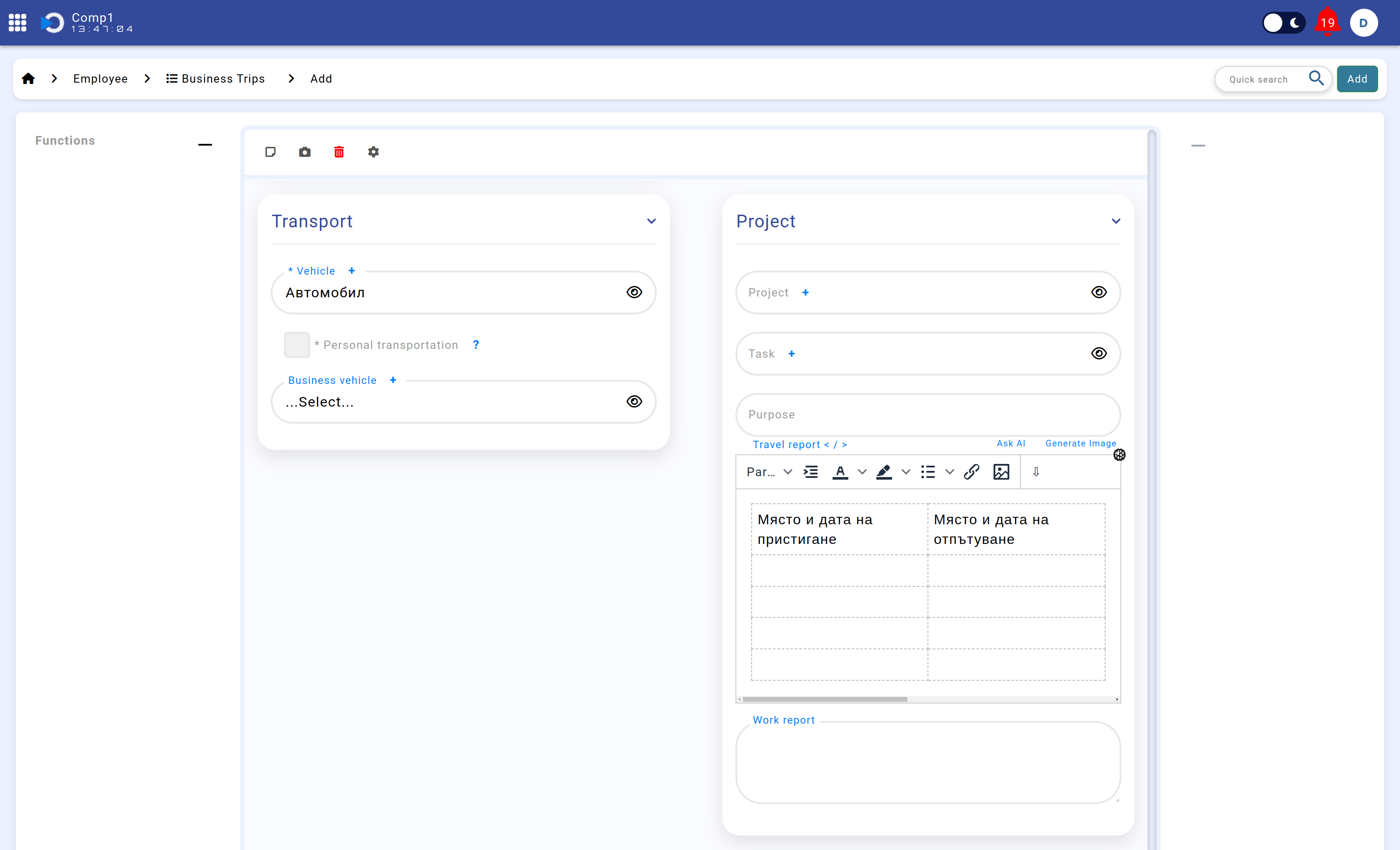
Task: Add new Task with plus icon
Action: pyautogui.click(x=791, y=354)
